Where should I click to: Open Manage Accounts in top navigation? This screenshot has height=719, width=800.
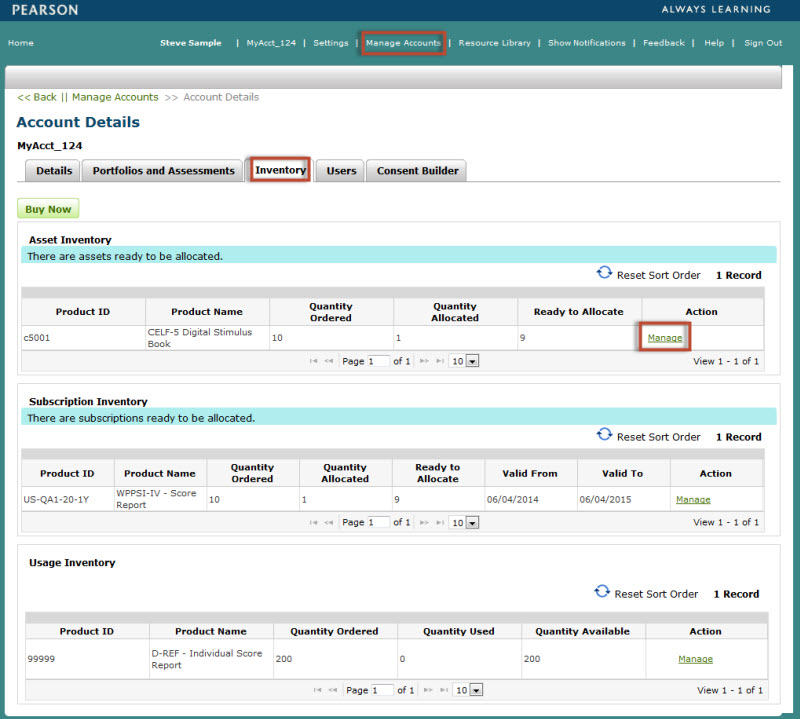click(403, 43)
